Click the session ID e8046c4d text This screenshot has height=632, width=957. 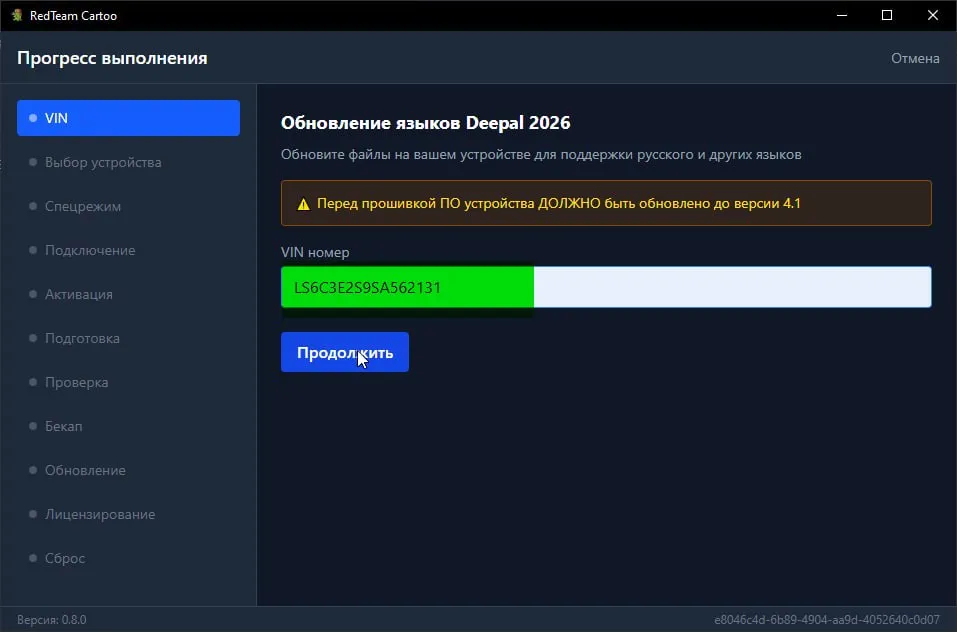coord(827,620)
